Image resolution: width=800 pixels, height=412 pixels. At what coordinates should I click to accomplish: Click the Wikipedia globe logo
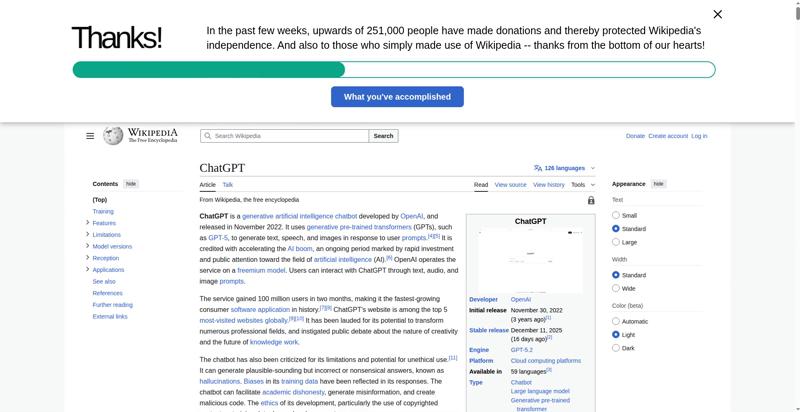pyautogui.click(x=113, y=135)
